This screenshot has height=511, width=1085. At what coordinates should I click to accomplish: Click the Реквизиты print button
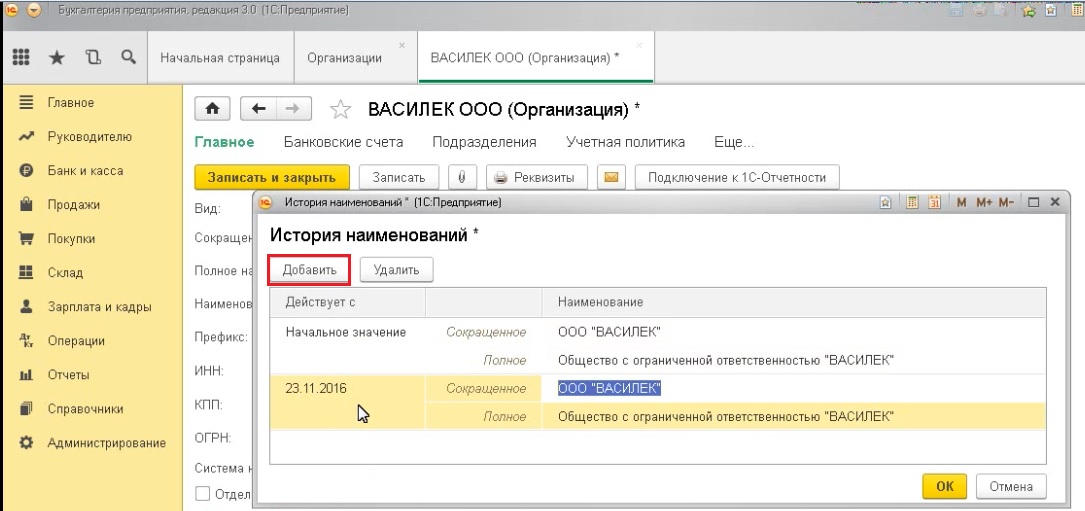pos(537,177)
